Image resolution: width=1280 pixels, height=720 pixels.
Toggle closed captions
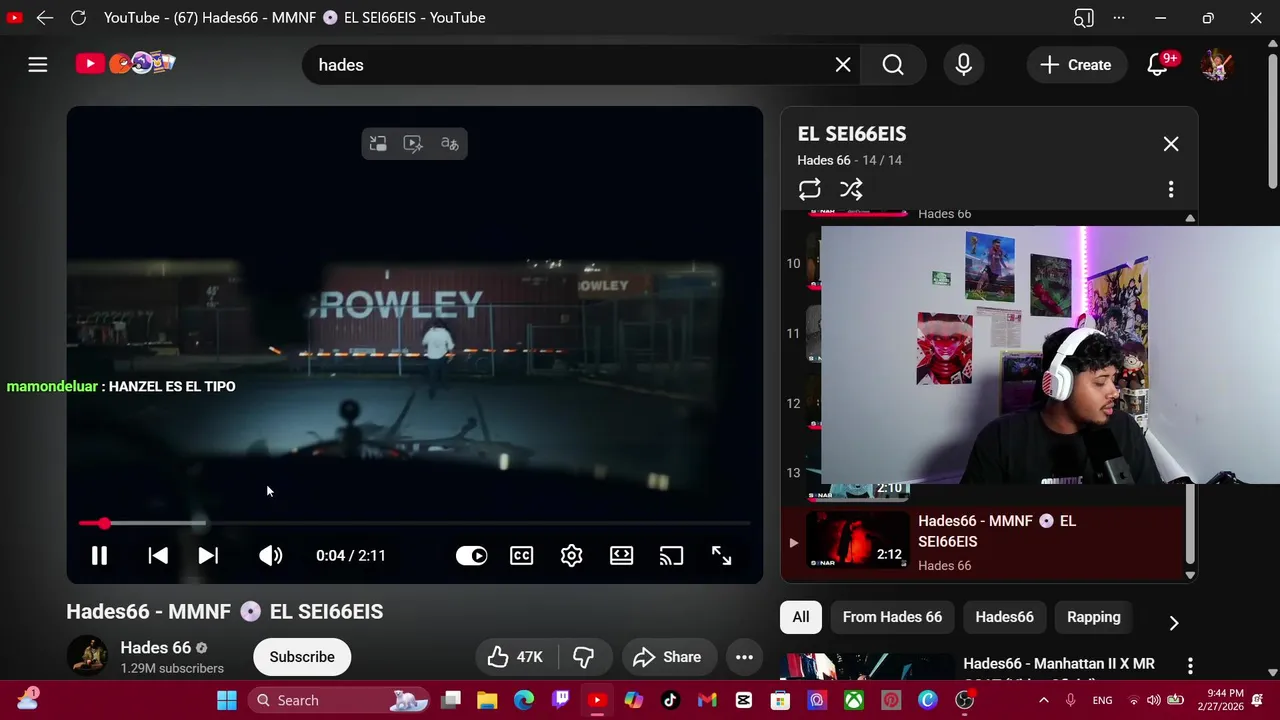click(x=521, y=556)
